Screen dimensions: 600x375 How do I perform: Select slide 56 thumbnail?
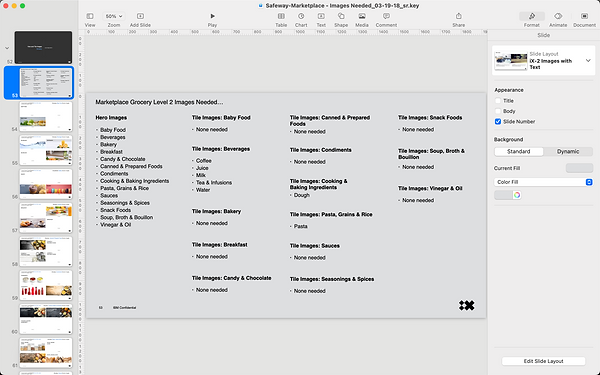pyautogui.click(x=45, y=184)
